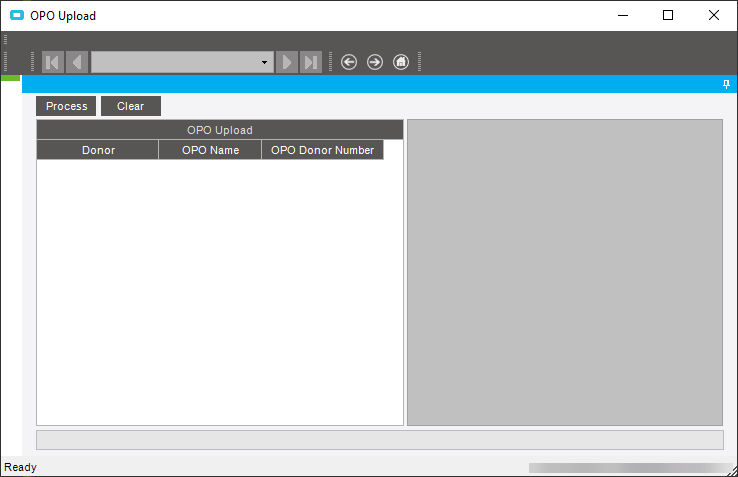This screenshot has height=477, width=738.
Task: Click the message text field below the grid
Action: 380,440
